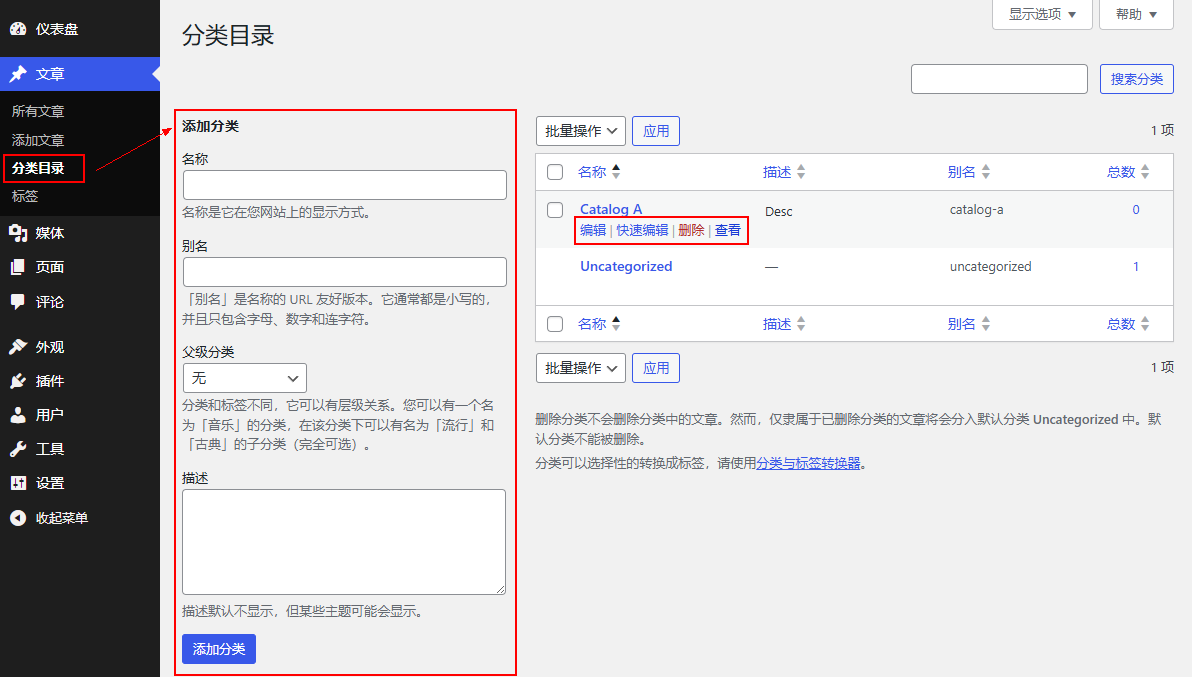
Task: Open the 父级分类 dropdown
Action: 245,378
